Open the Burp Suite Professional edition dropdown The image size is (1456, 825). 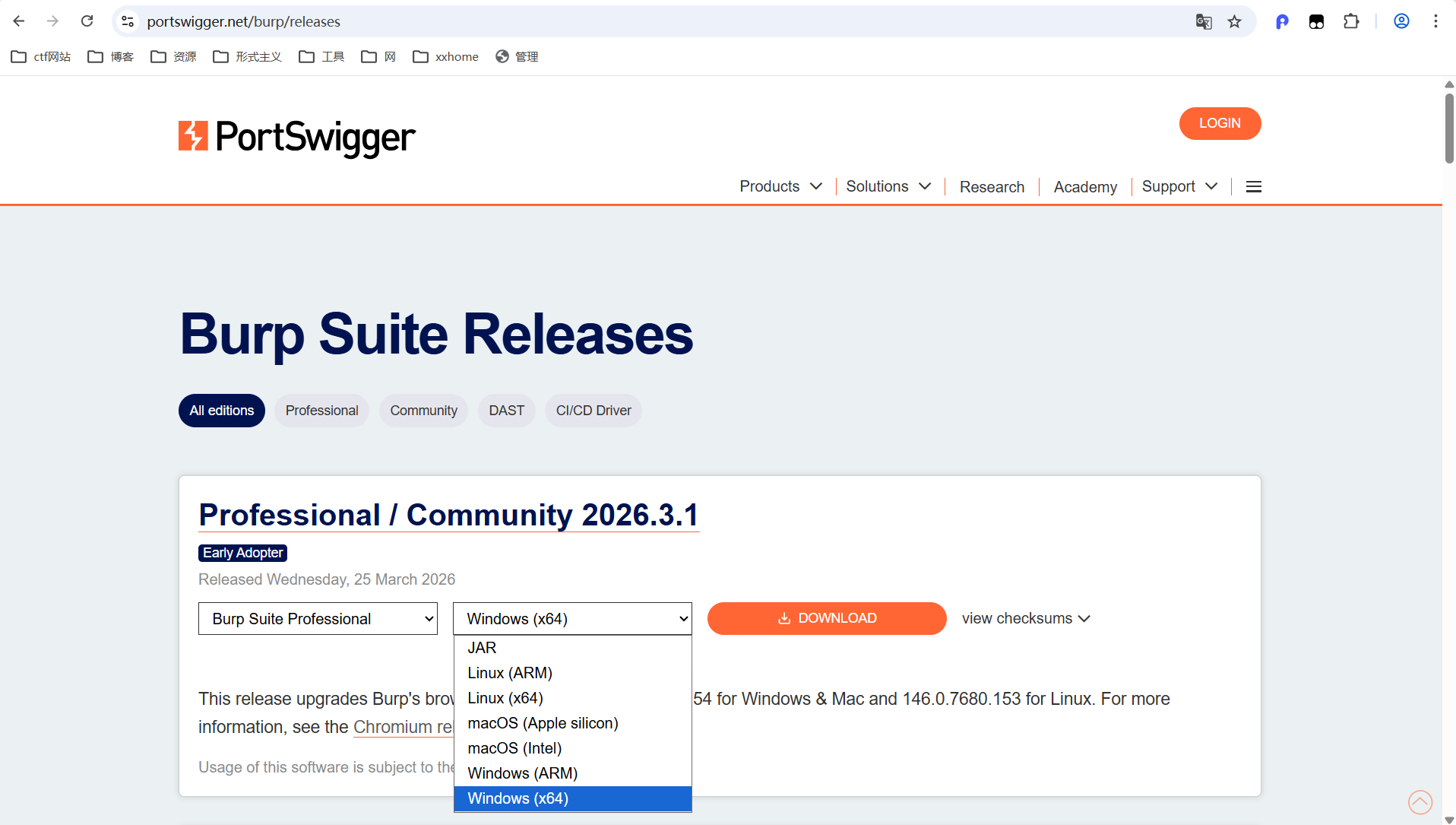point(318,619)
